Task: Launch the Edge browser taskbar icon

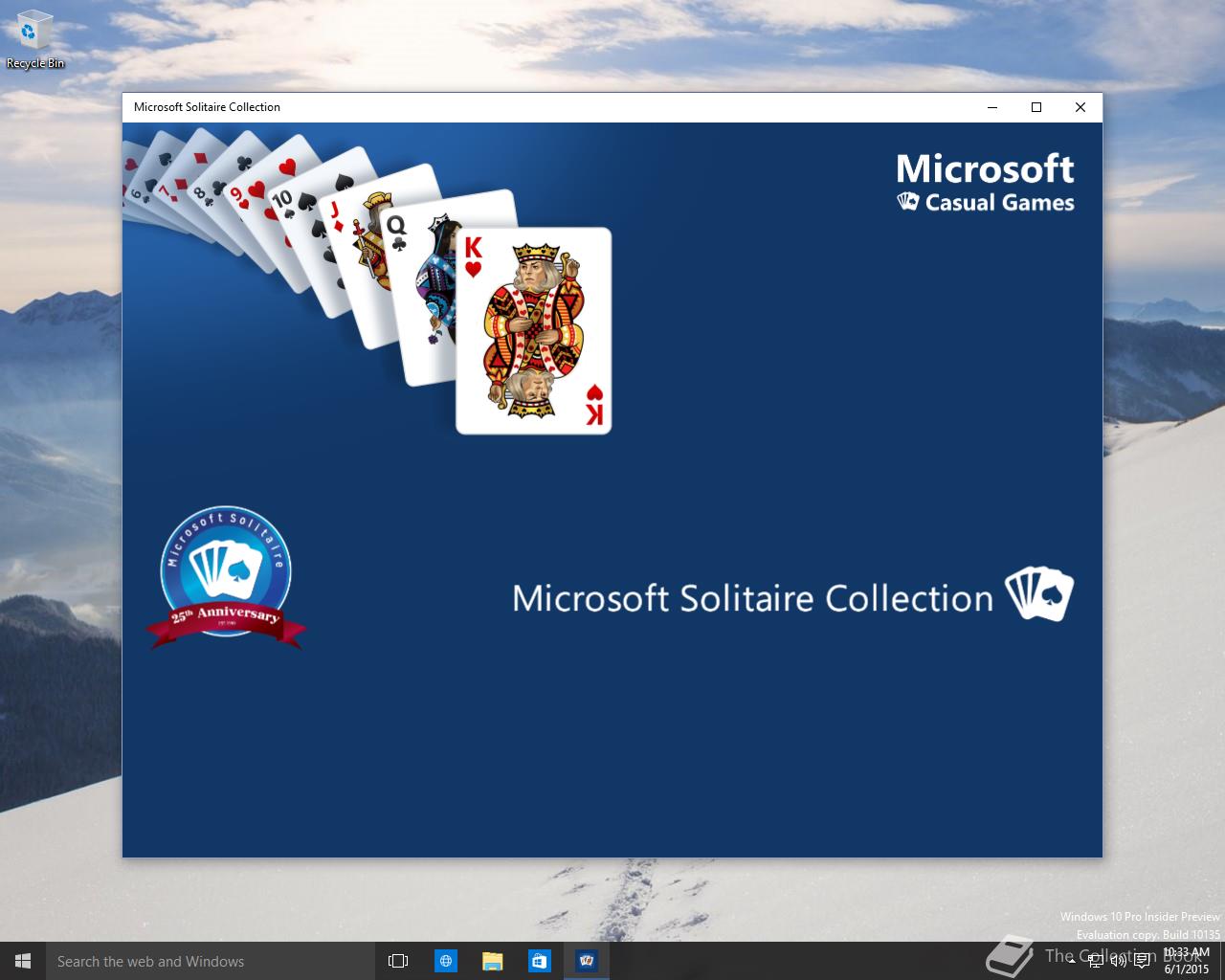Action: [446, 961]
